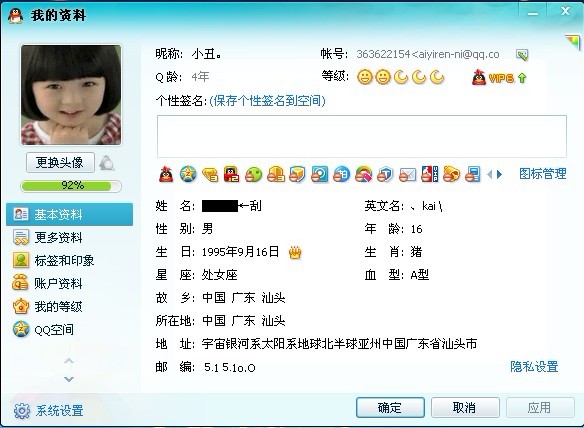This screenshot has width=584, height=428.
Task: Click the 92% profile completion bar
Action: (x=71, y=186)
